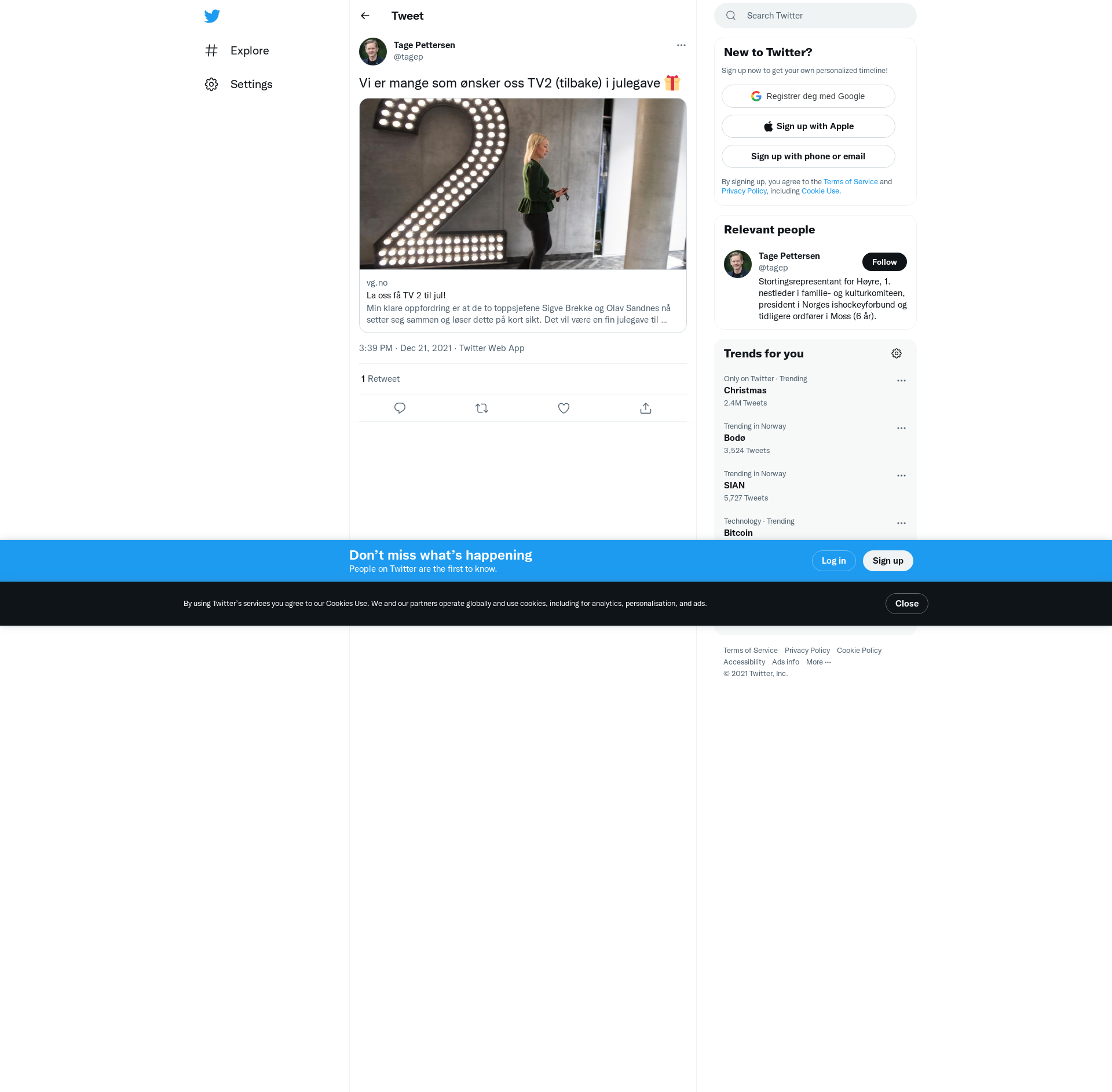The image size is (1112, 1092).
Task: Click the @tagep handle under the tweet author
Action: pos(408,57)
